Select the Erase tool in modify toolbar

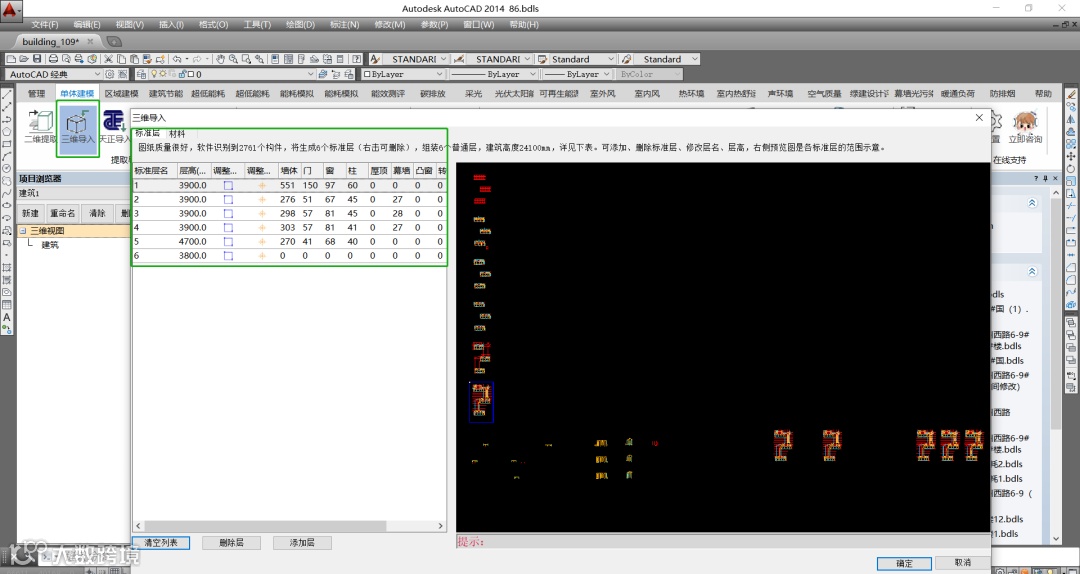(1071, 95)
